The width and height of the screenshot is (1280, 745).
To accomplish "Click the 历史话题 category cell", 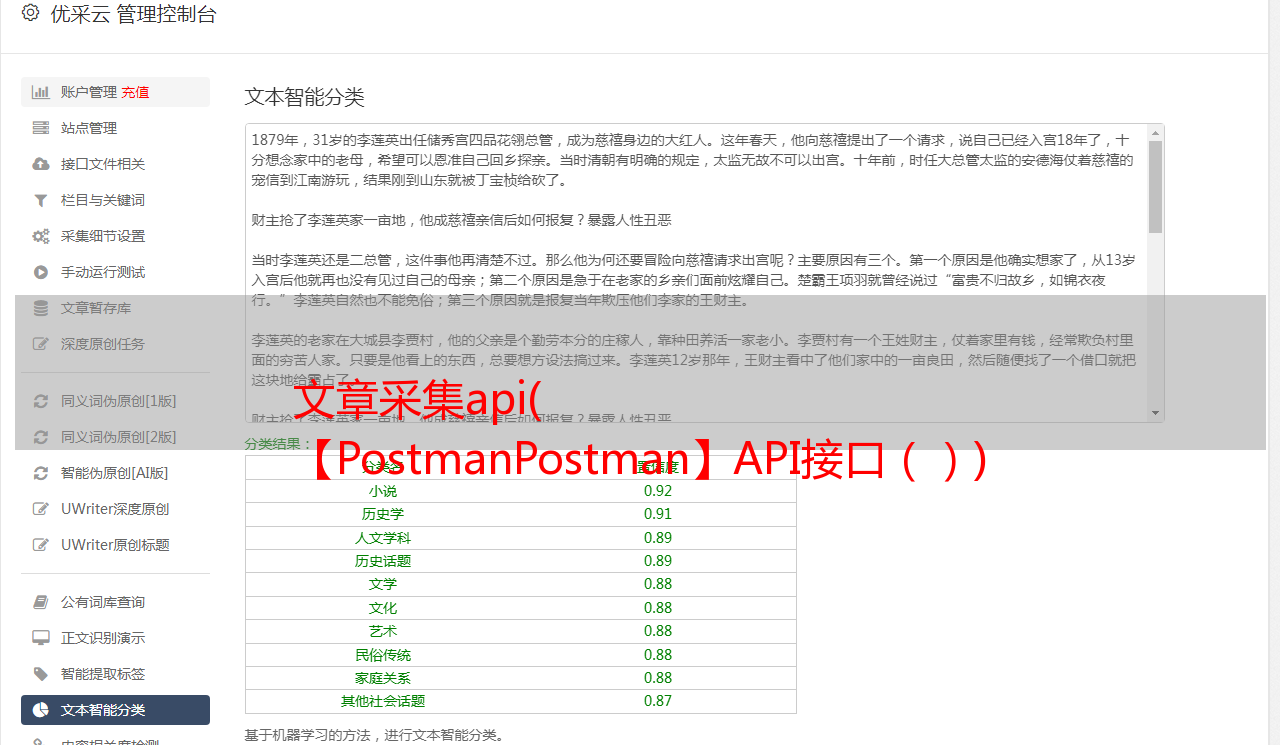I will [383, 561].
